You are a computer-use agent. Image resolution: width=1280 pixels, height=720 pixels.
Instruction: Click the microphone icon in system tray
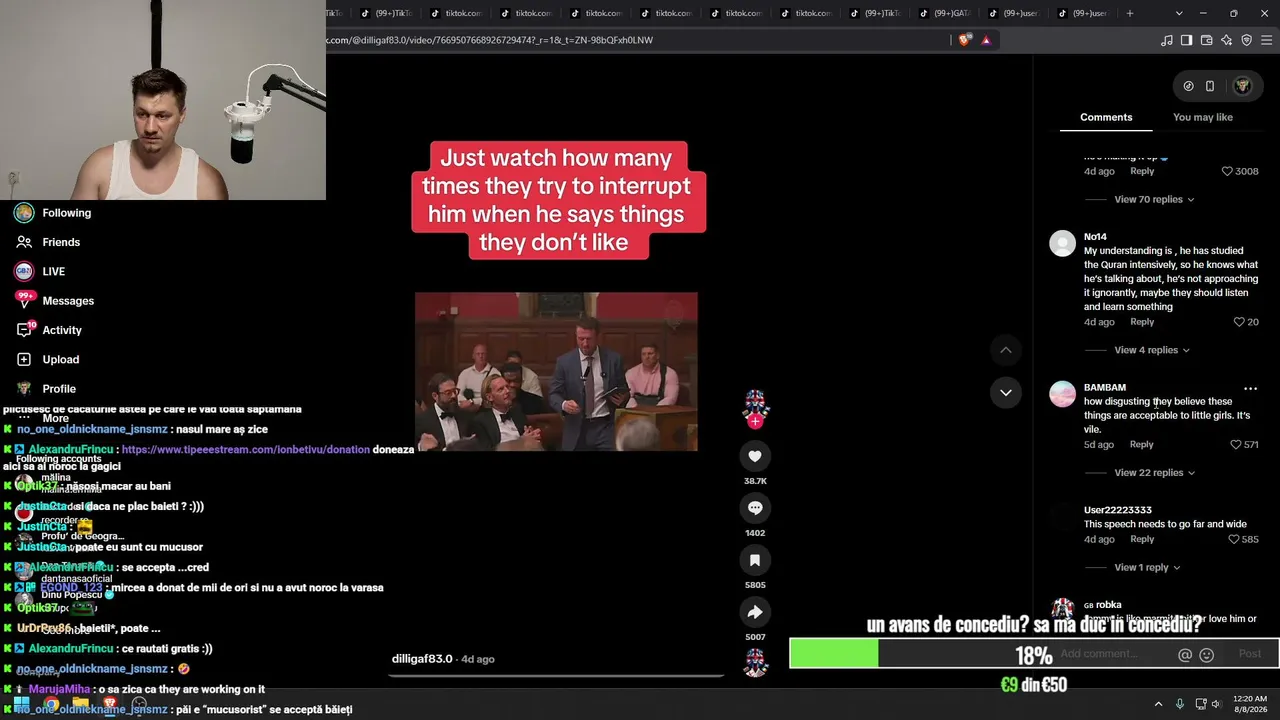(1180, 704)
